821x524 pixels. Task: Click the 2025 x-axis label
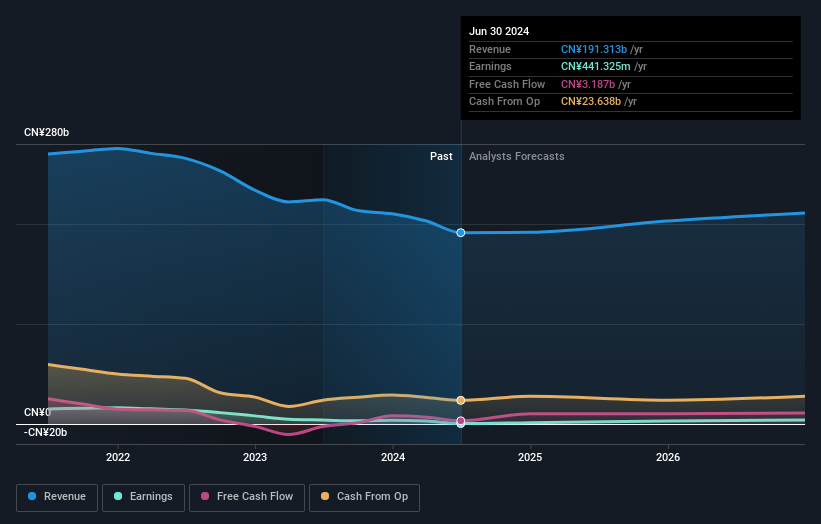(530, 457)
